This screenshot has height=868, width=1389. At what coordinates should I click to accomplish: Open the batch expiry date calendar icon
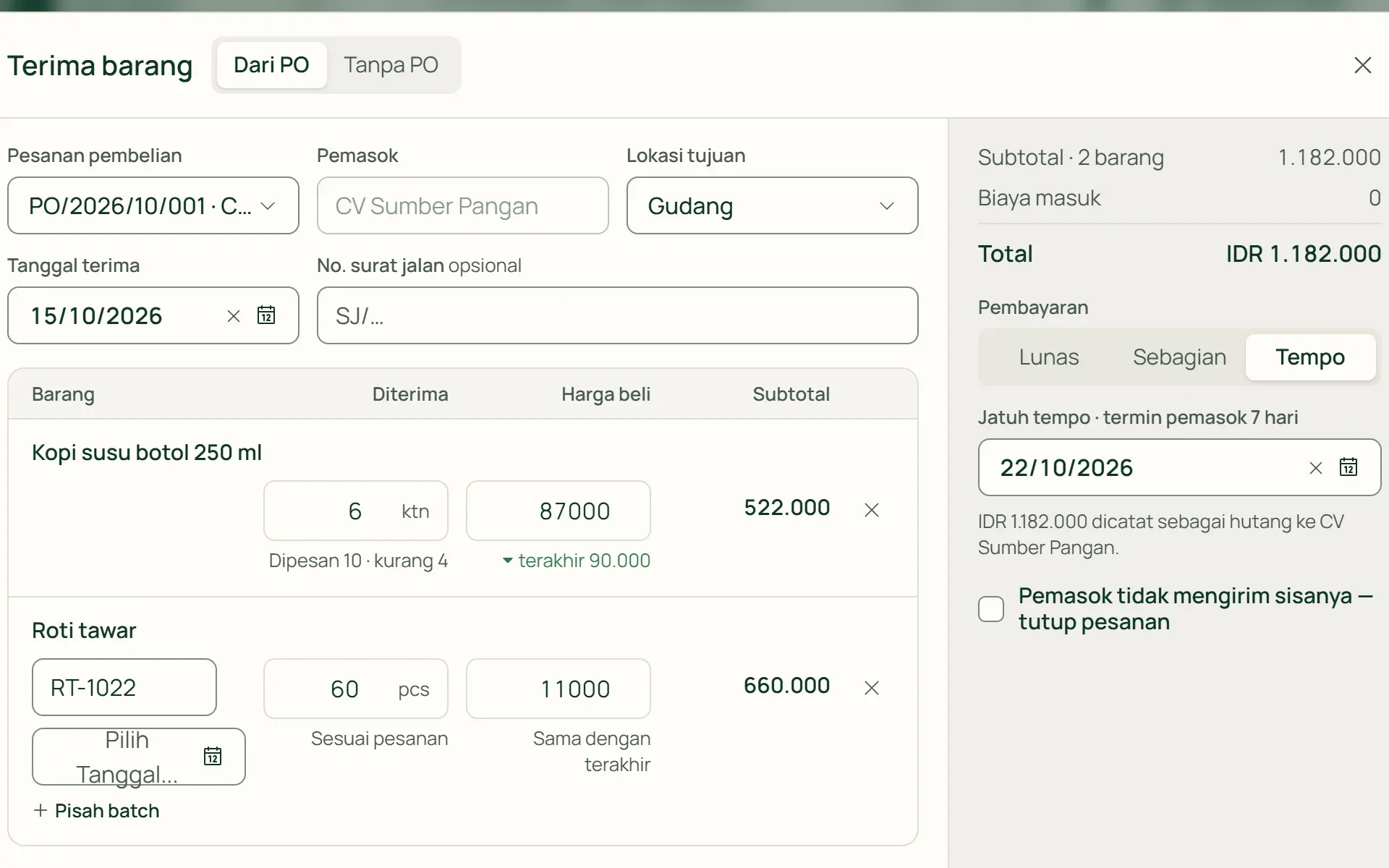[x=213, y=757]
